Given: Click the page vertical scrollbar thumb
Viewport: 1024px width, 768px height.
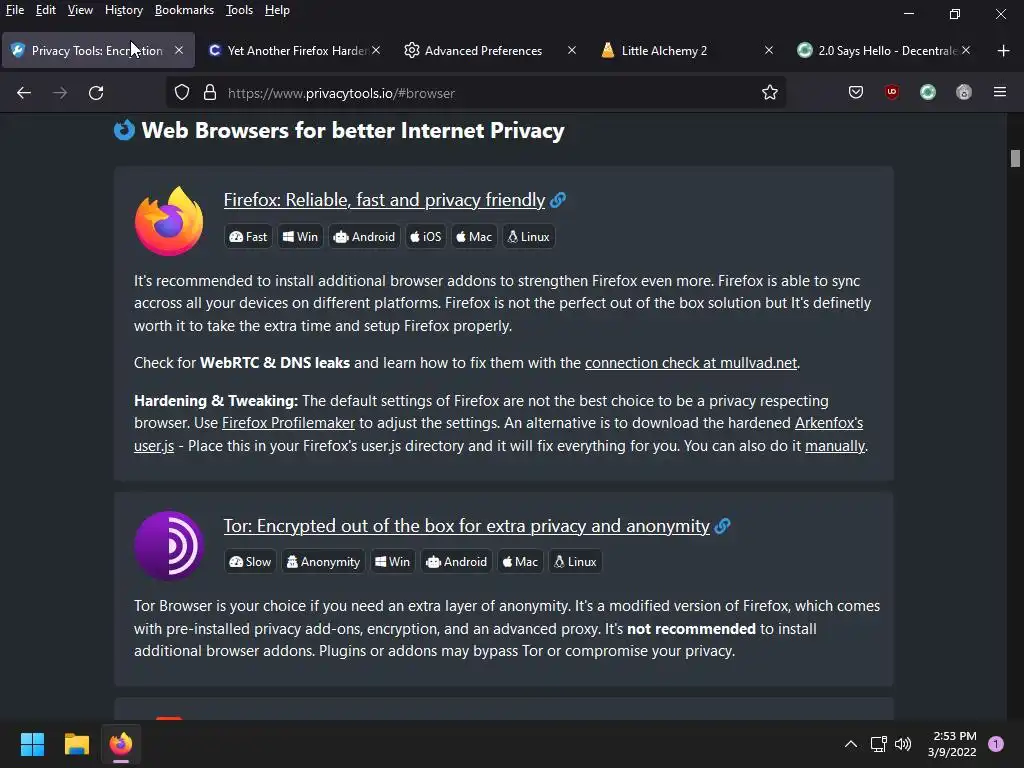Looking at the screenshot, I should coord(1015,159).
